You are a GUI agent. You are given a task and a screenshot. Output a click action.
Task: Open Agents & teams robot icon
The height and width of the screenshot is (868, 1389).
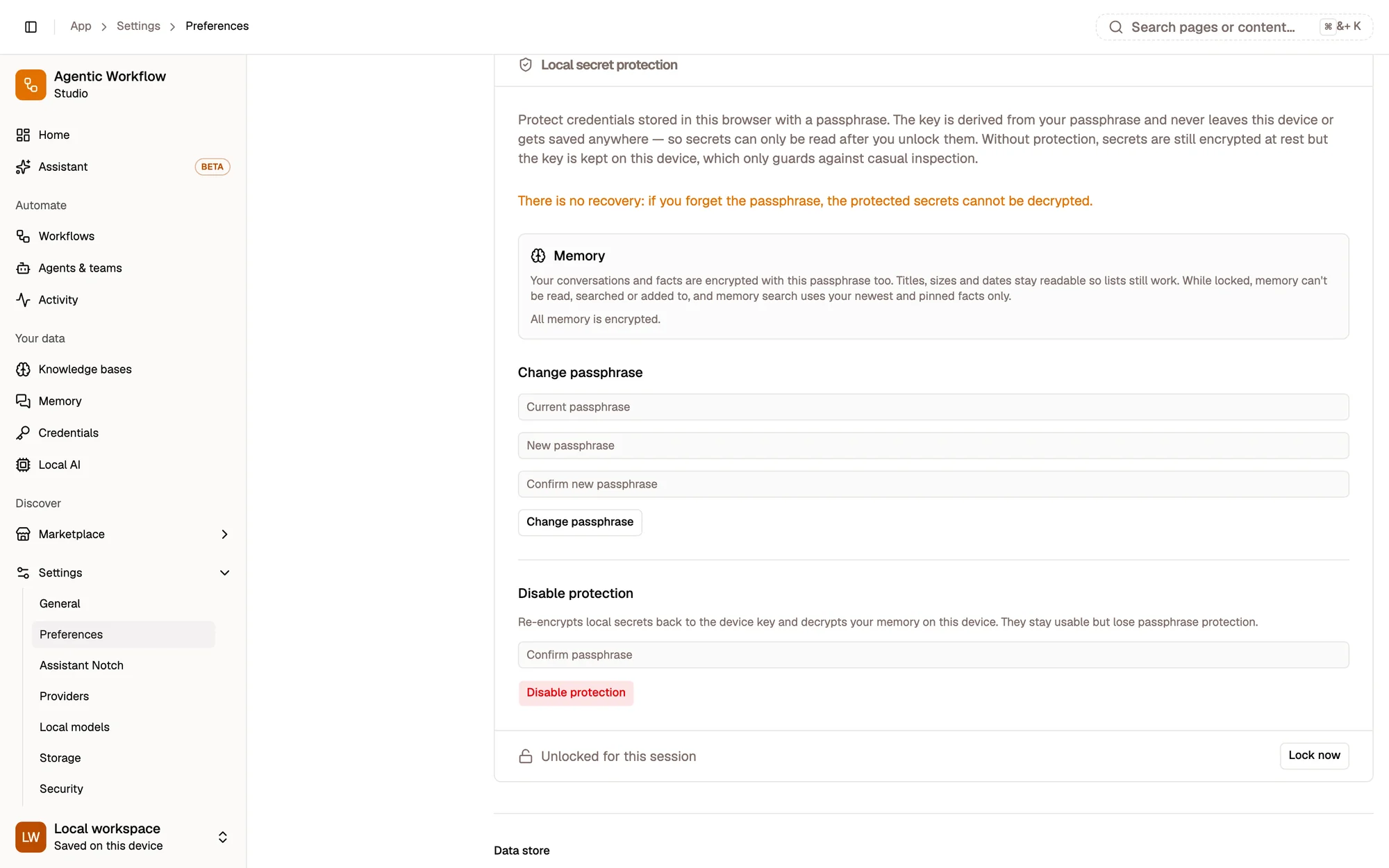23,268
